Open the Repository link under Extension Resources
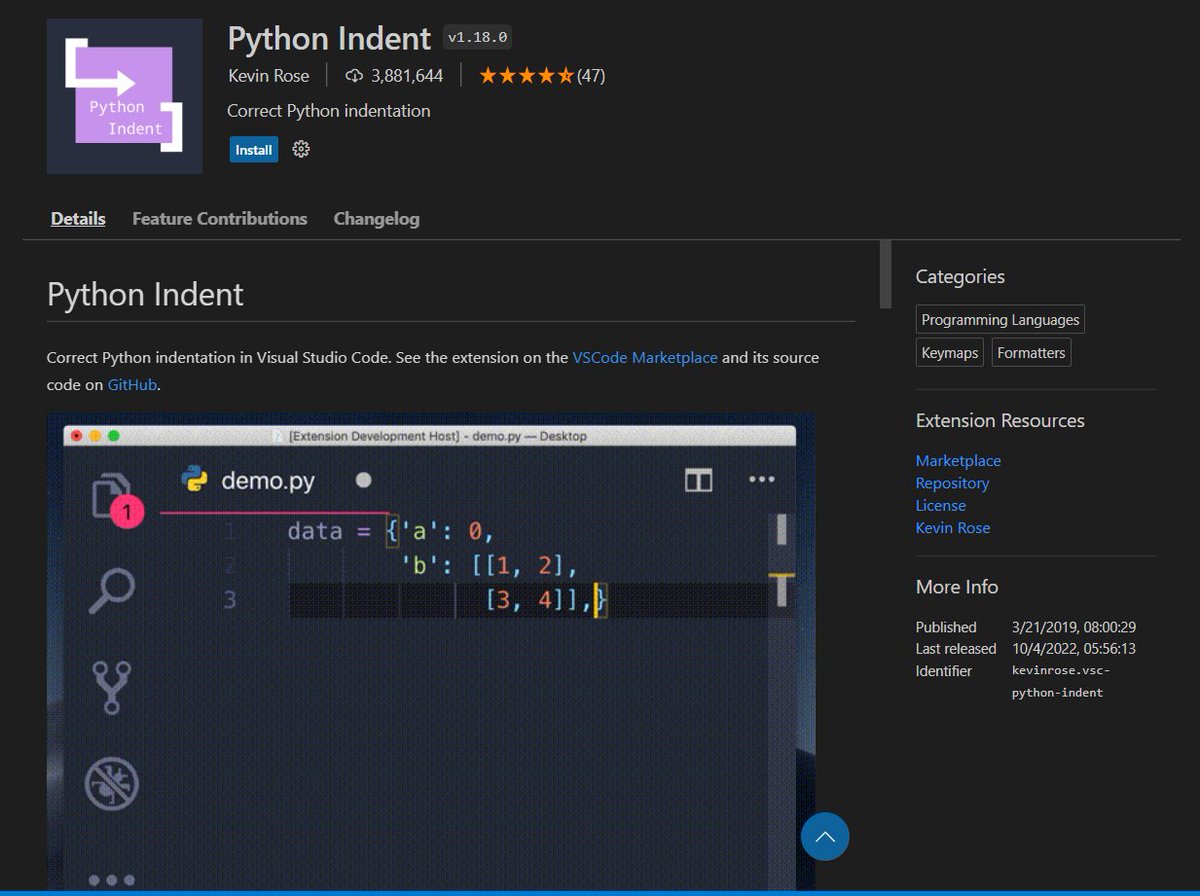 [952, 483]
